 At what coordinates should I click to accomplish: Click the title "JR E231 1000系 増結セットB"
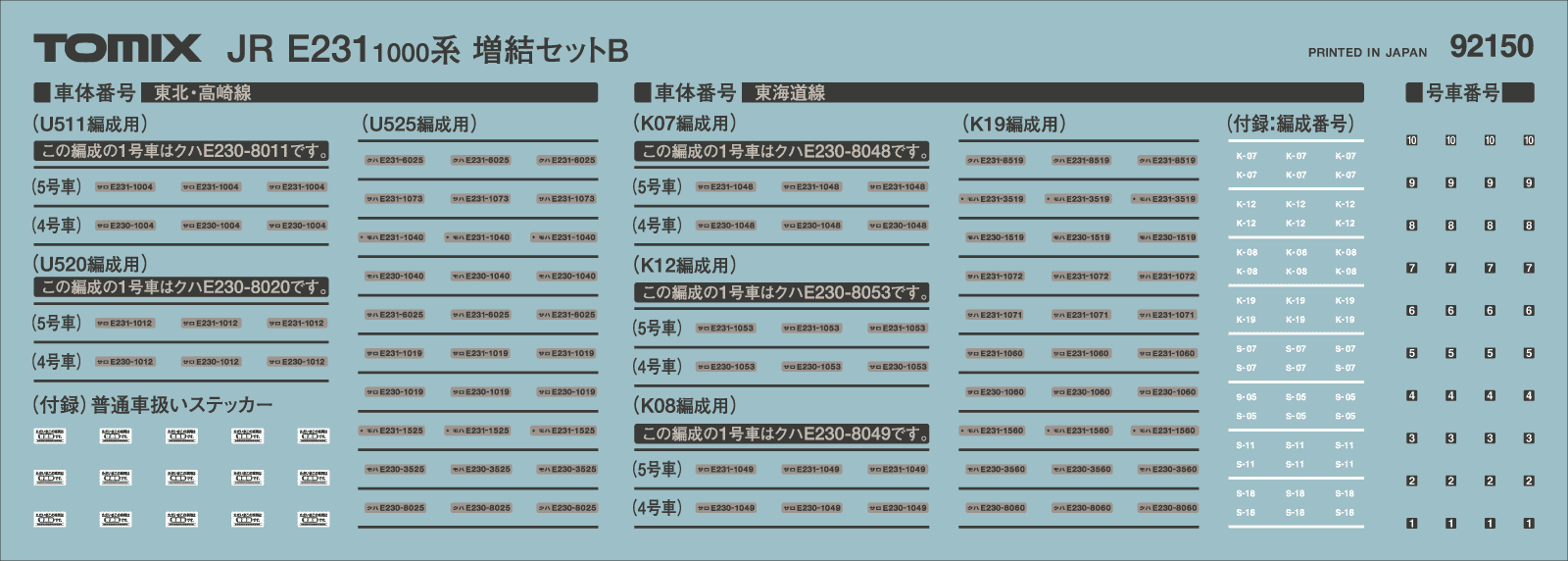coord(427,50)
